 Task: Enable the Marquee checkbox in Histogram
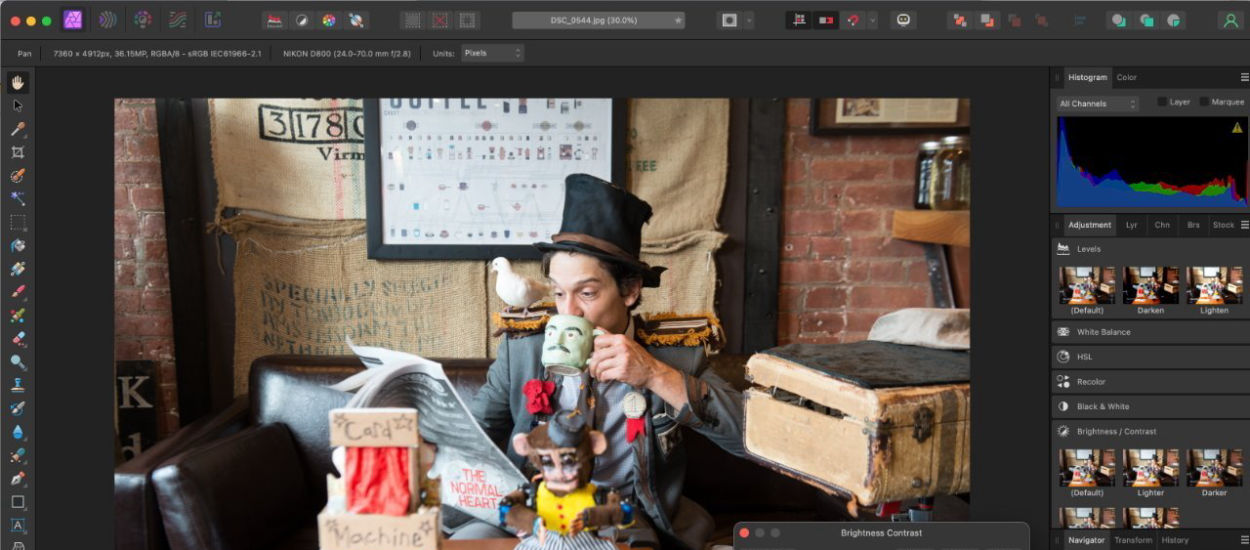pyautogui.click(x=1204, y=102)
